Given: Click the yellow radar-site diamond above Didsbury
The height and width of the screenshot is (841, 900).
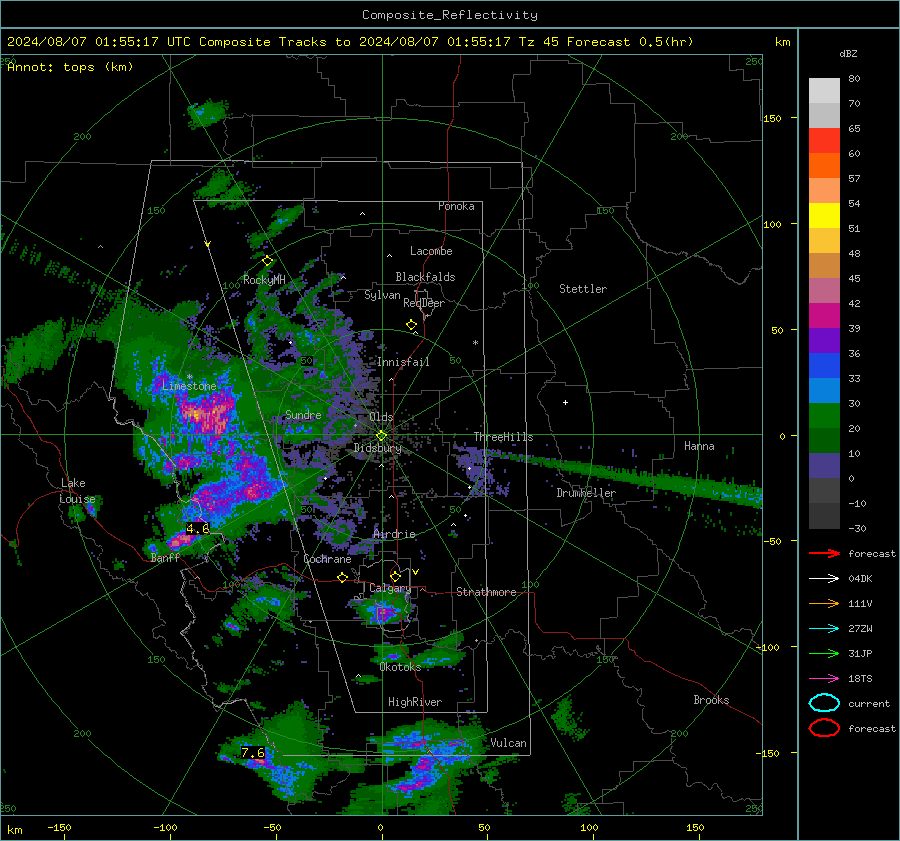Looking at the screenshot, I should pyautogui.click(x=381, y=436).
